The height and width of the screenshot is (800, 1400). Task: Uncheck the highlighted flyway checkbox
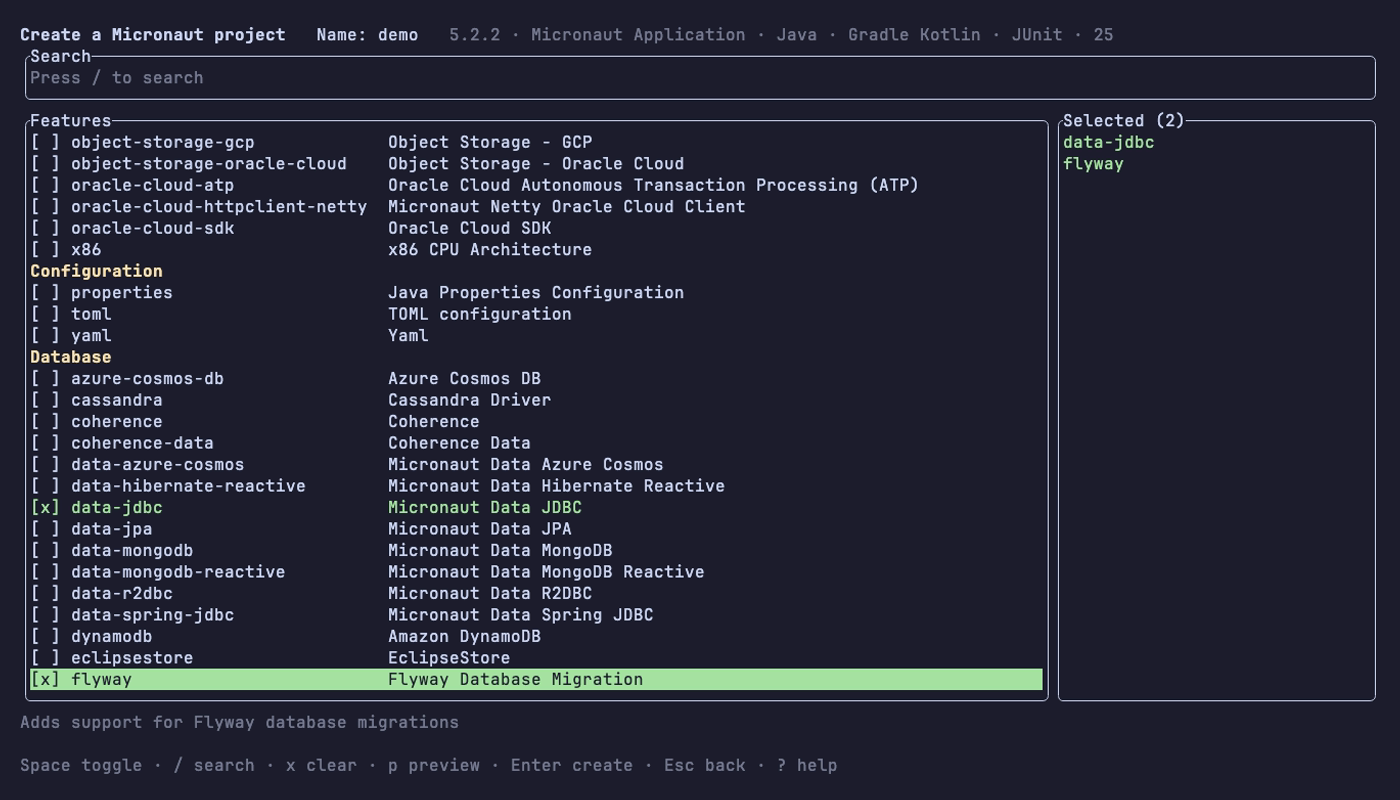pyautogui.click(x=45, y=680)
